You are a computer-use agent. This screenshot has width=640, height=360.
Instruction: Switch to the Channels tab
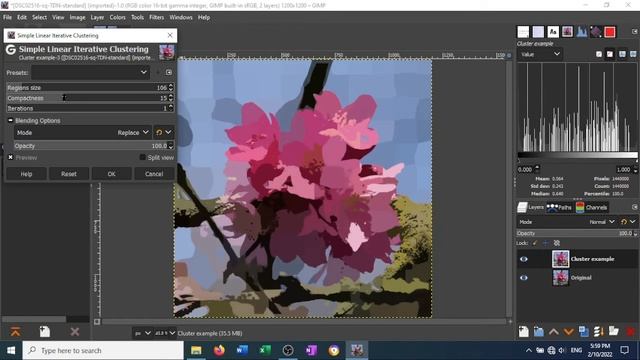[x=591, y=207]
